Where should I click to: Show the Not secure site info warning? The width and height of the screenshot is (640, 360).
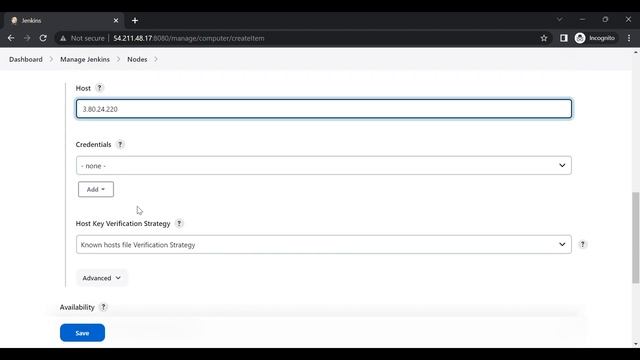click(x=82, y=38)
